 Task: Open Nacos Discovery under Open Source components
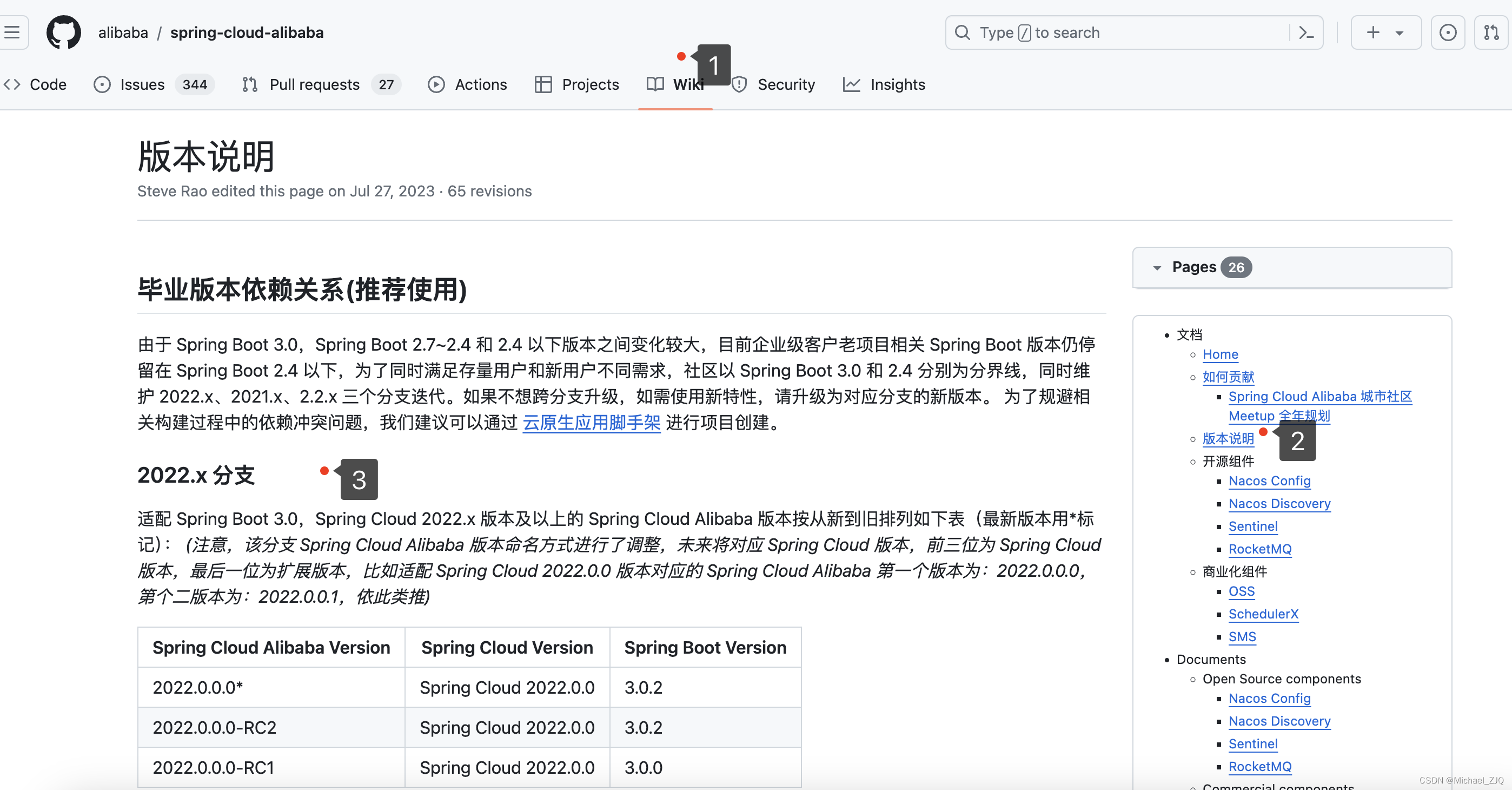(1279, 721)
